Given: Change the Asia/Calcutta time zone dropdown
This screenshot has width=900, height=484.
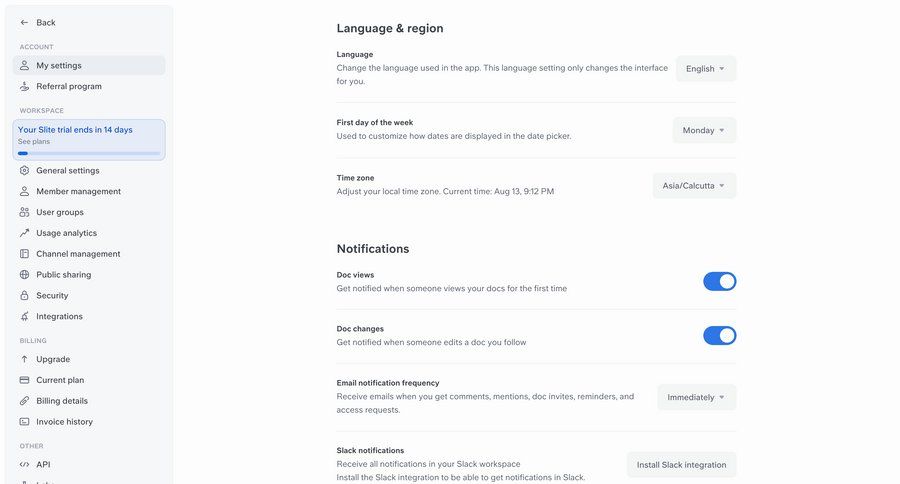Looking at the screenshot, I should pos(694,186).
